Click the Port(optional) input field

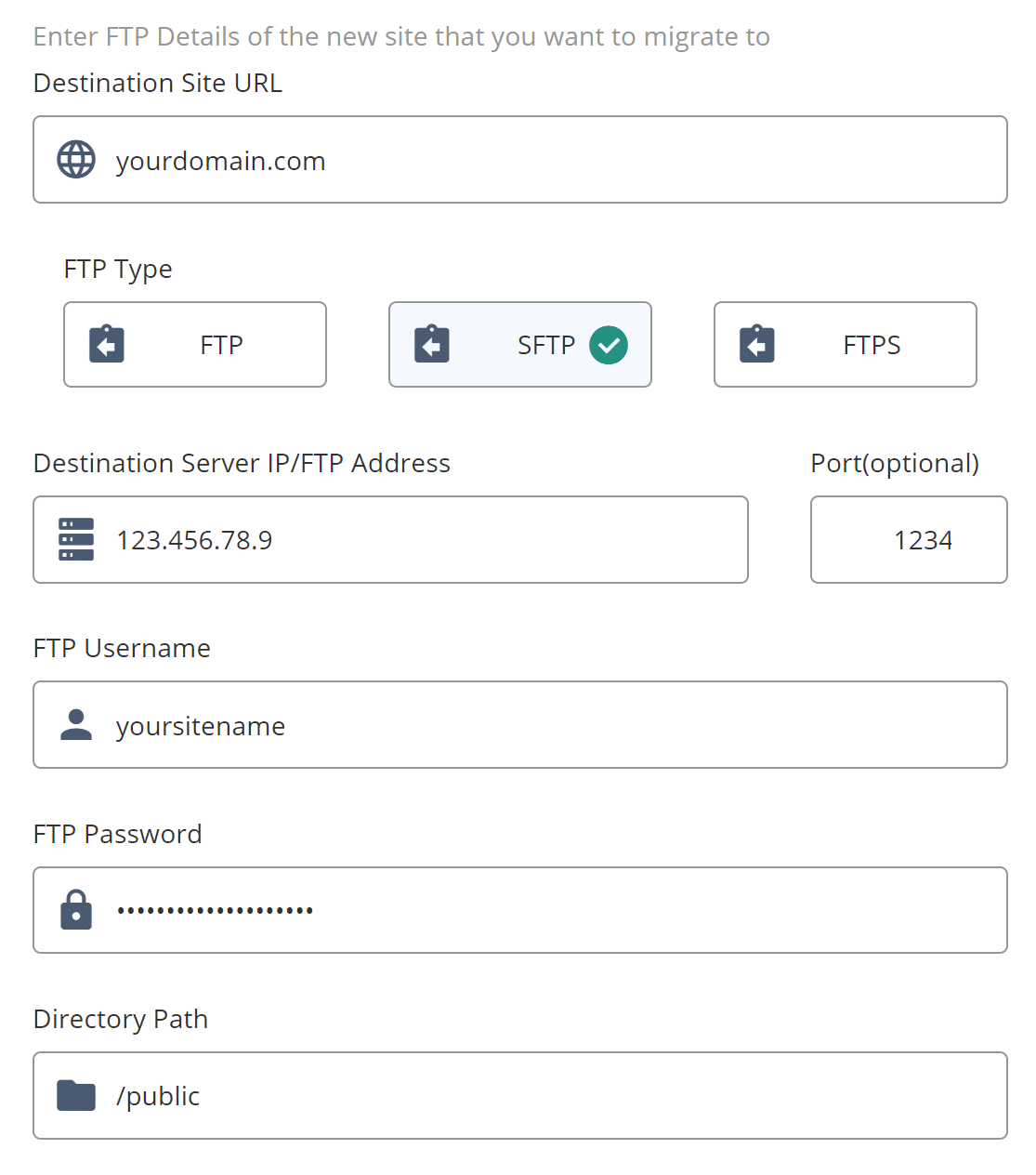909,539
